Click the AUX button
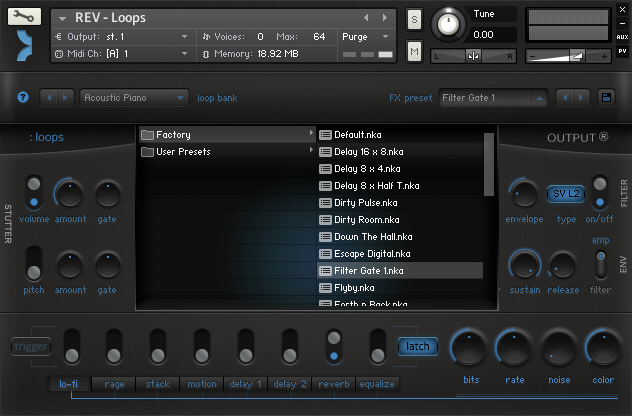Screen dimensions: 632x416 click(622, 37)
